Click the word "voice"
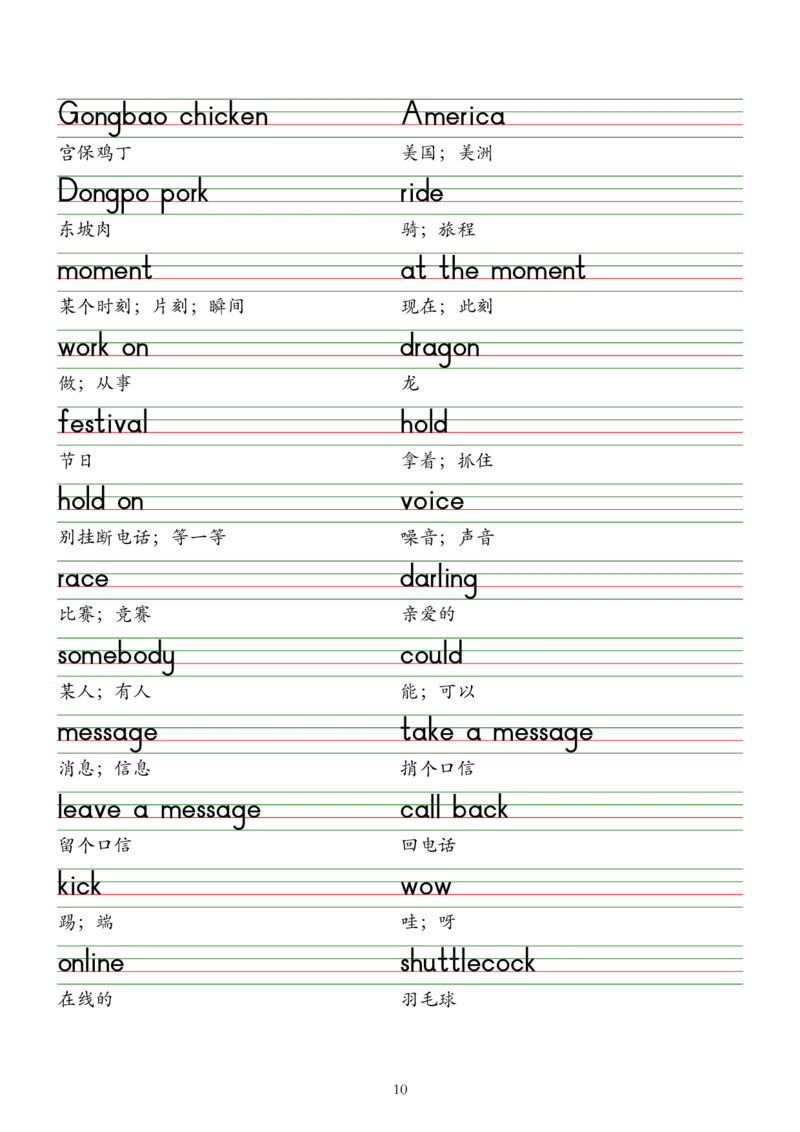 tap(431, 501)
